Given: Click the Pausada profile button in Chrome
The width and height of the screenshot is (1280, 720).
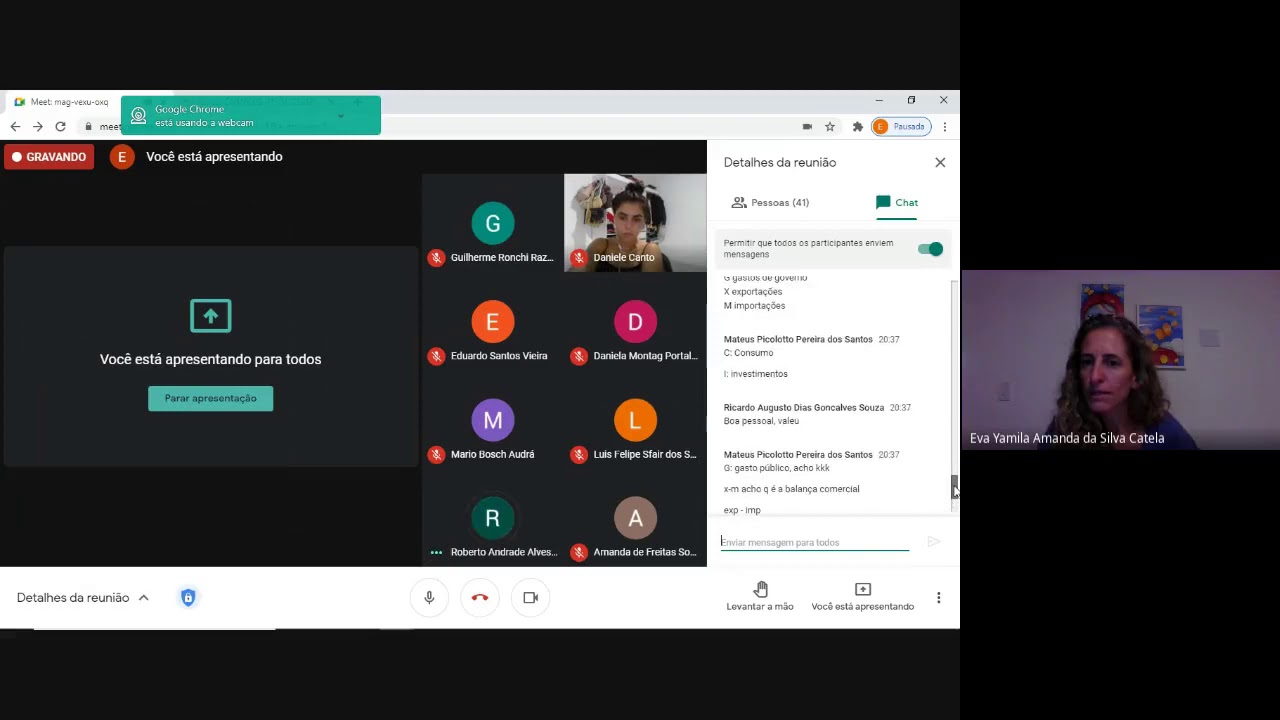Looking at the screenshot, I should coord(901,126).
